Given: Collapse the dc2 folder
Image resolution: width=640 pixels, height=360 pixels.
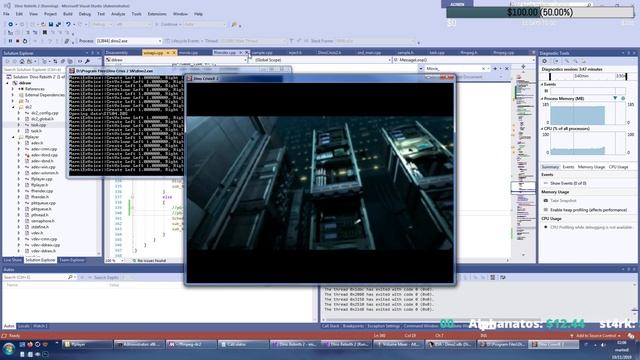Looking at the screenshot, I should tap(13, 107).
